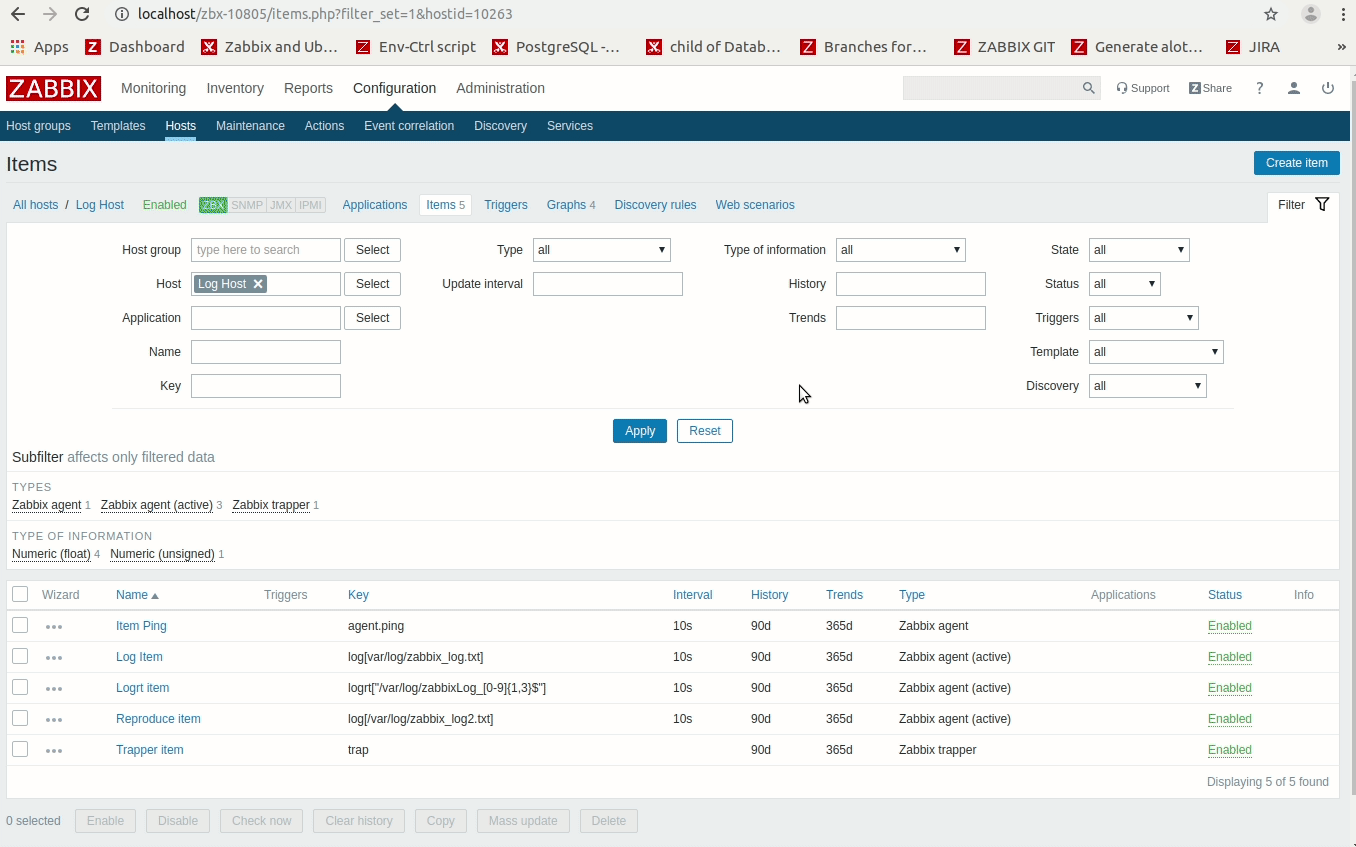Check the Logrt item row checkbox
The height and width of the screenshot is (847, 1356).
pyautogui.click(x=20, y=687)
